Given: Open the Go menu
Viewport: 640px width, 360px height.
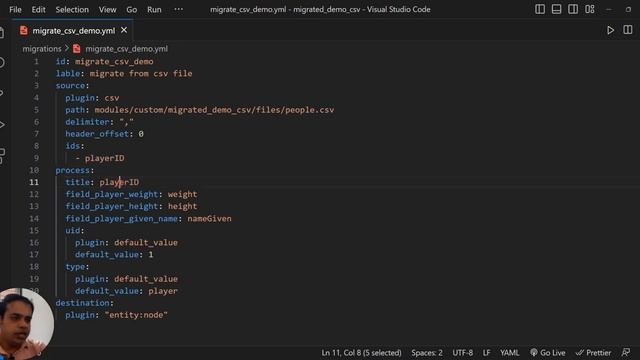Looking at the screenshot, I should 131,9.
